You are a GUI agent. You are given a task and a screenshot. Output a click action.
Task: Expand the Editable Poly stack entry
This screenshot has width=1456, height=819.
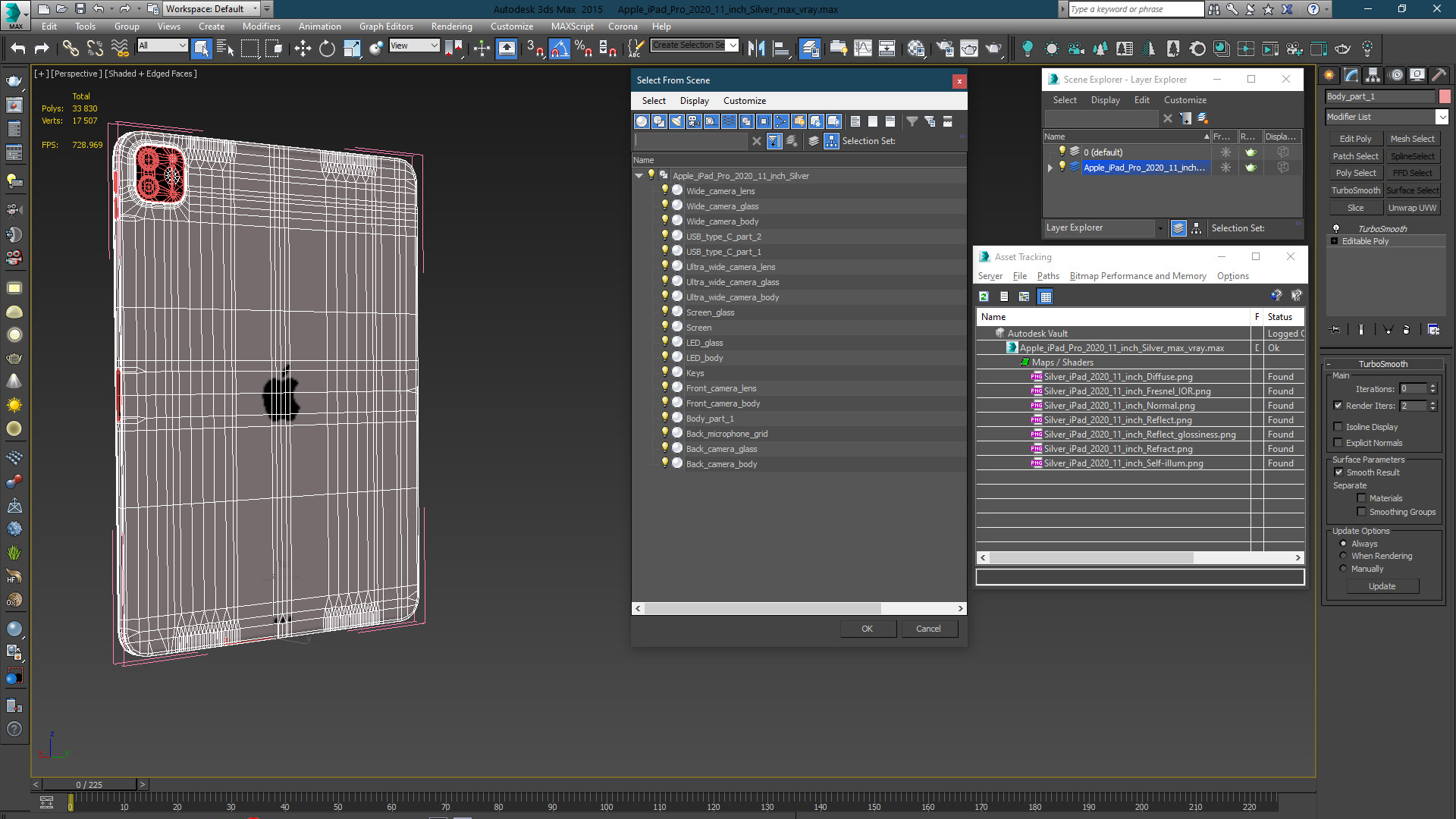[x=1335, y=241]
